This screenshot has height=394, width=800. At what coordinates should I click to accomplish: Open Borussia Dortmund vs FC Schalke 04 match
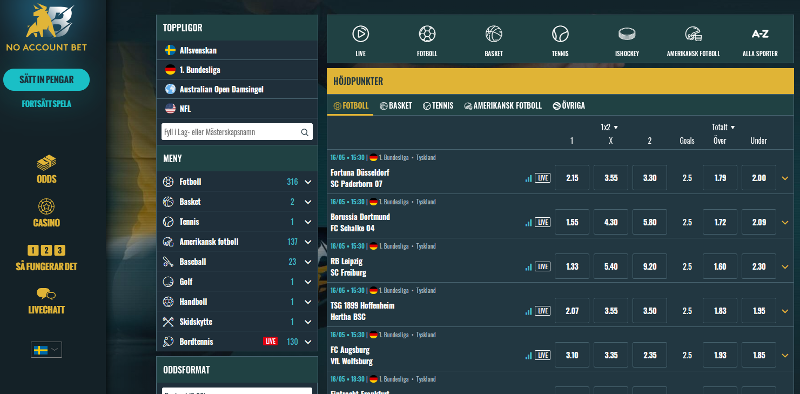point(360,223)
